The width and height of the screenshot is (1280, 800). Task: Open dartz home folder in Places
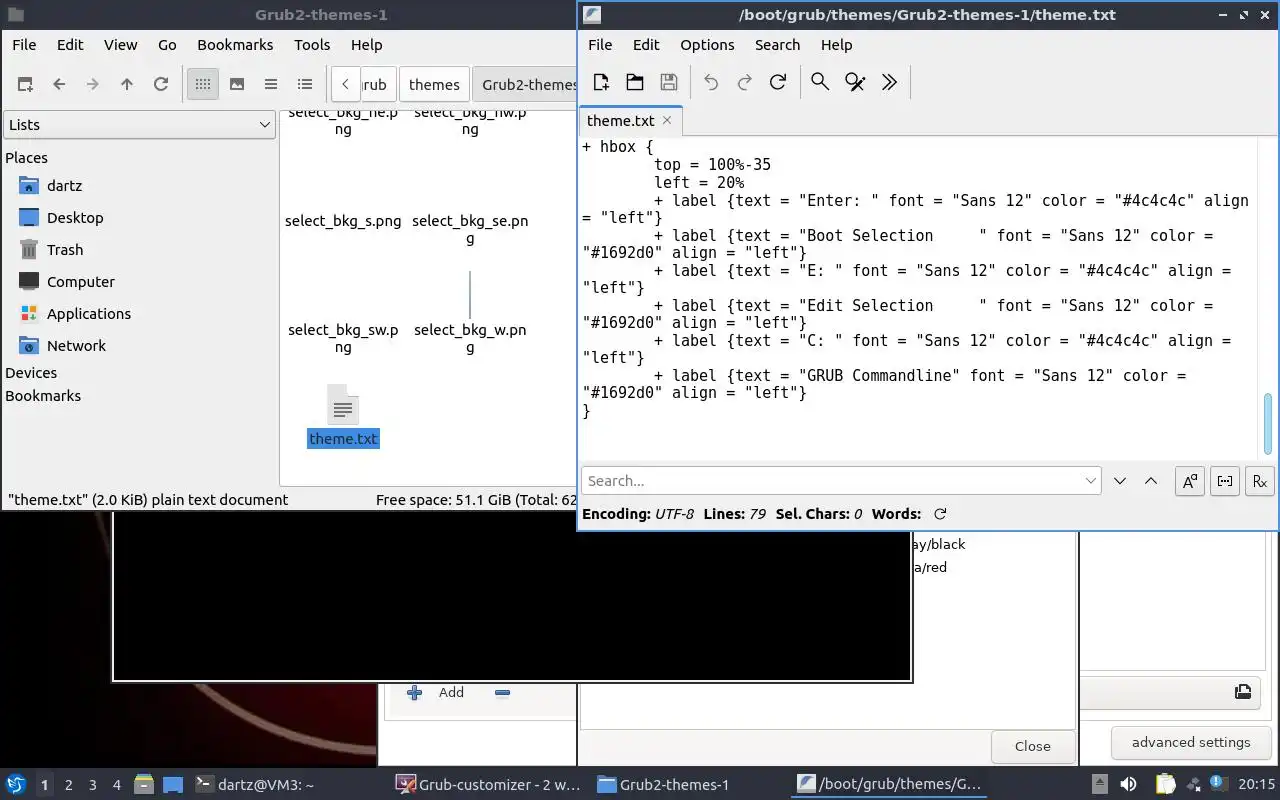64,186
